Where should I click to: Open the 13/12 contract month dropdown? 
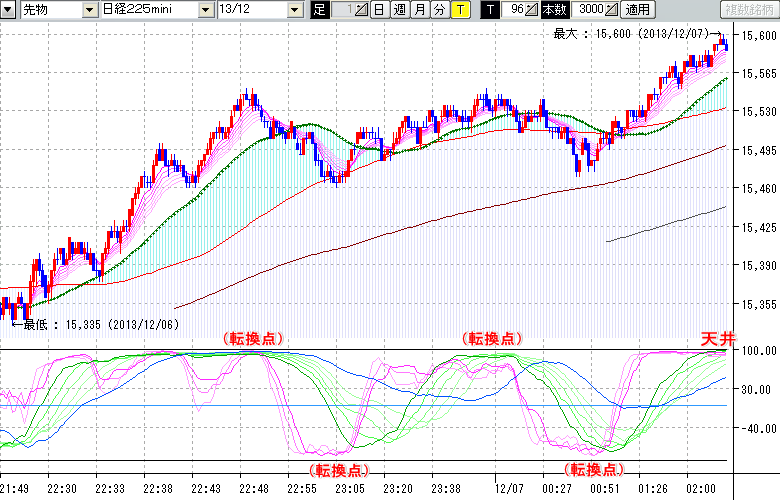pyautogui.click(x=294, y=9)
